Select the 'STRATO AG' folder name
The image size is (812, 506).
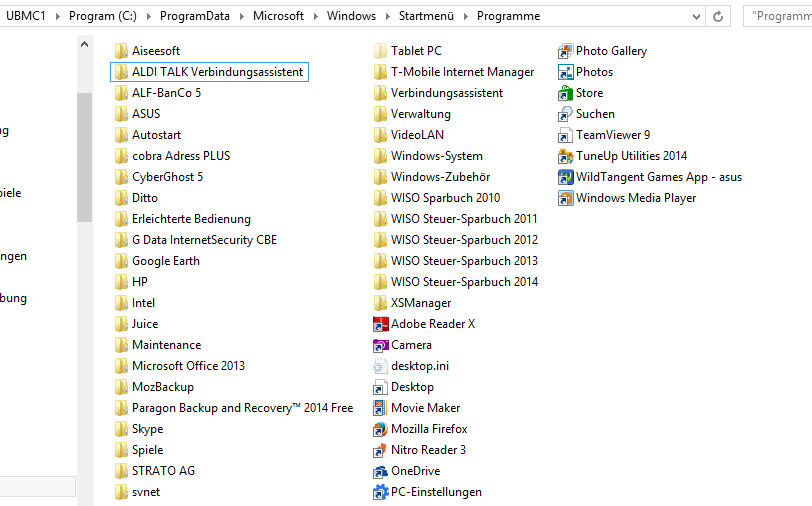coord(163,471)
